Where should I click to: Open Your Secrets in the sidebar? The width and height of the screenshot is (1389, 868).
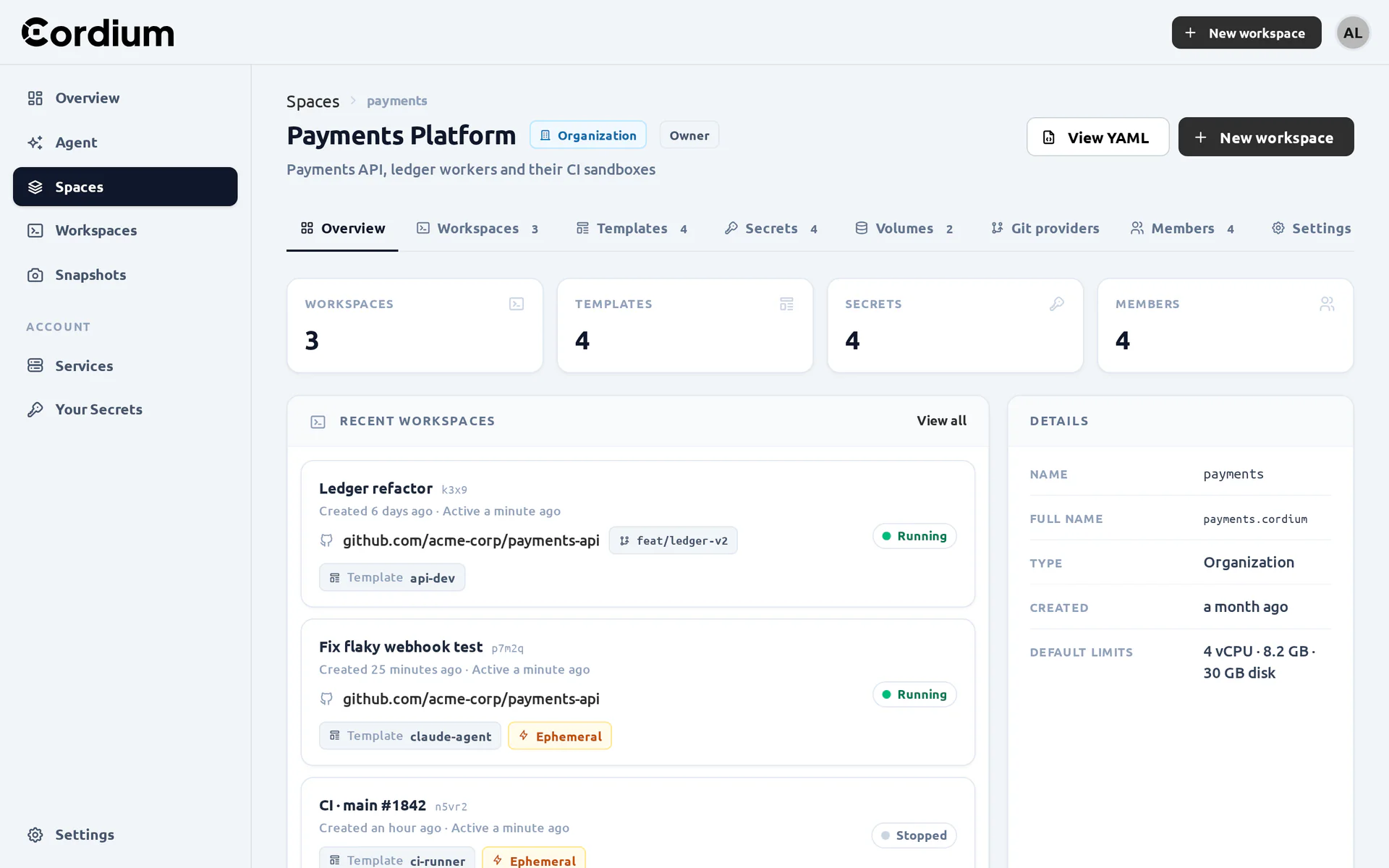(x=125, y=409)
